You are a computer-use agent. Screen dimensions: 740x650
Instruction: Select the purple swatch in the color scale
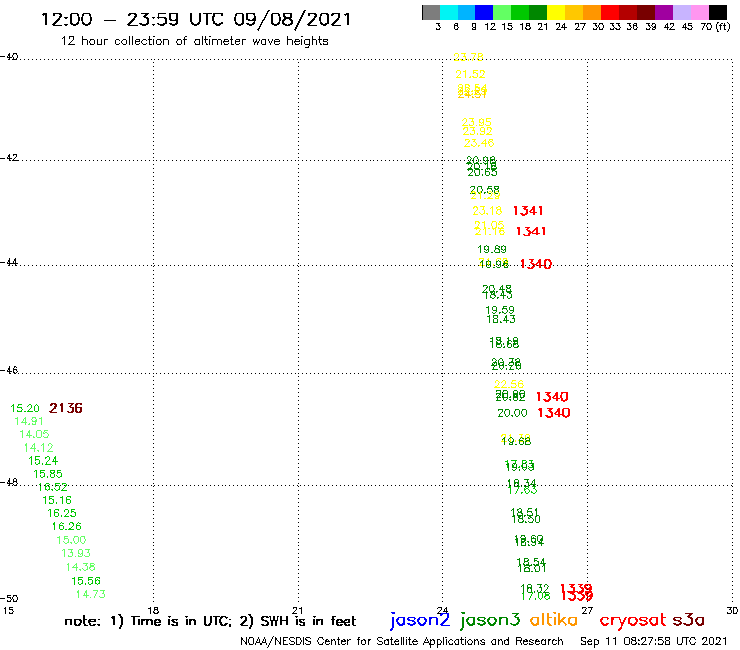click(664, 12)
